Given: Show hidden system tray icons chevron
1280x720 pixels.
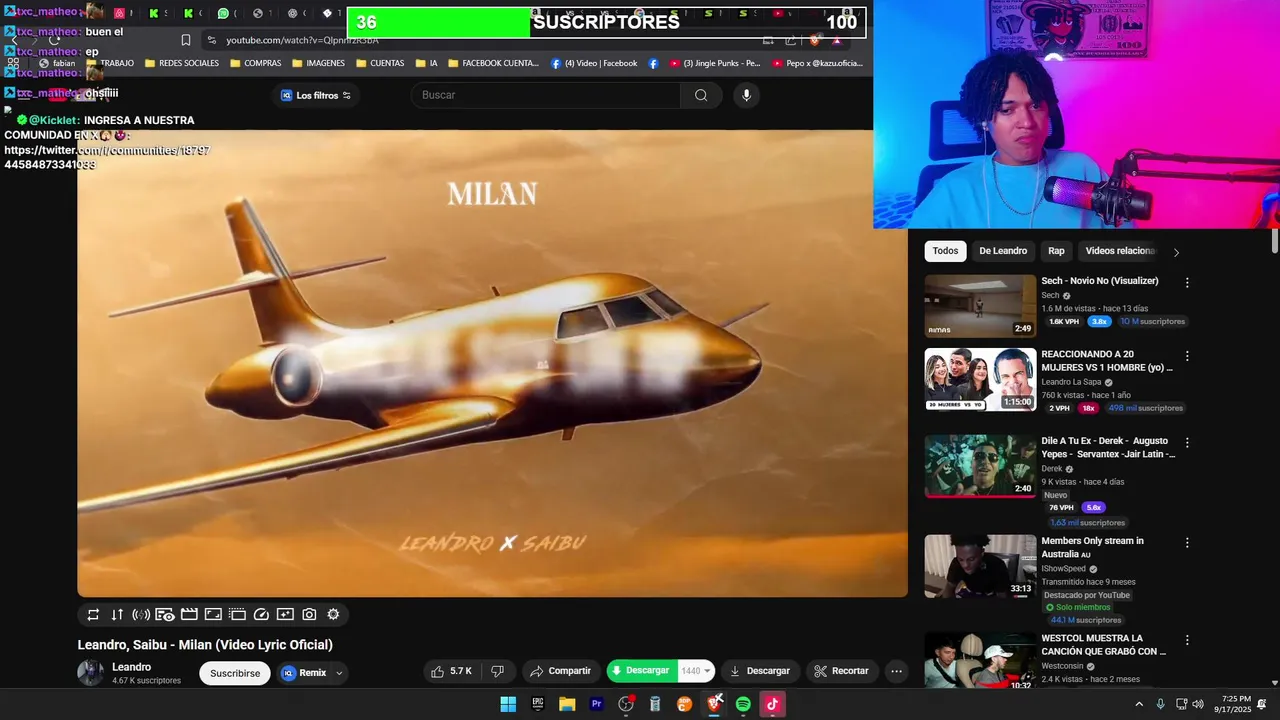Looking at the screenshot, I should 1139,704.
